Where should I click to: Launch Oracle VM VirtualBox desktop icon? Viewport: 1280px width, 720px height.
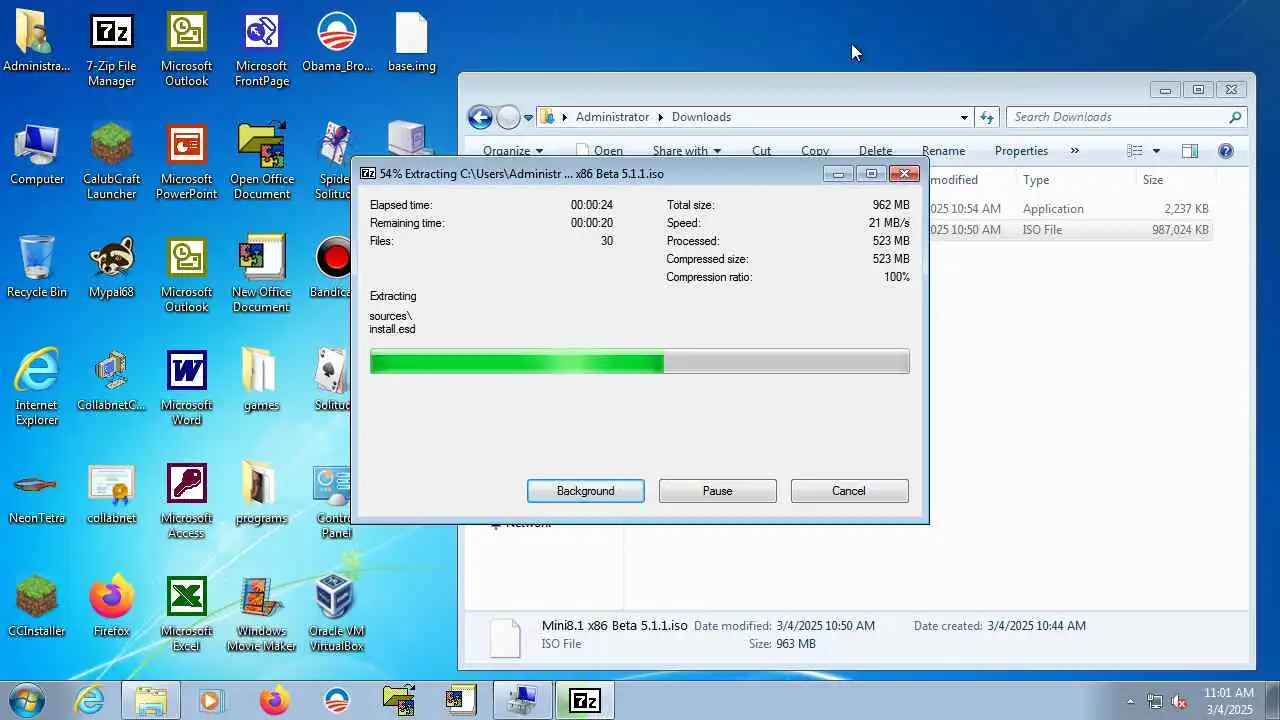(336, 613)
